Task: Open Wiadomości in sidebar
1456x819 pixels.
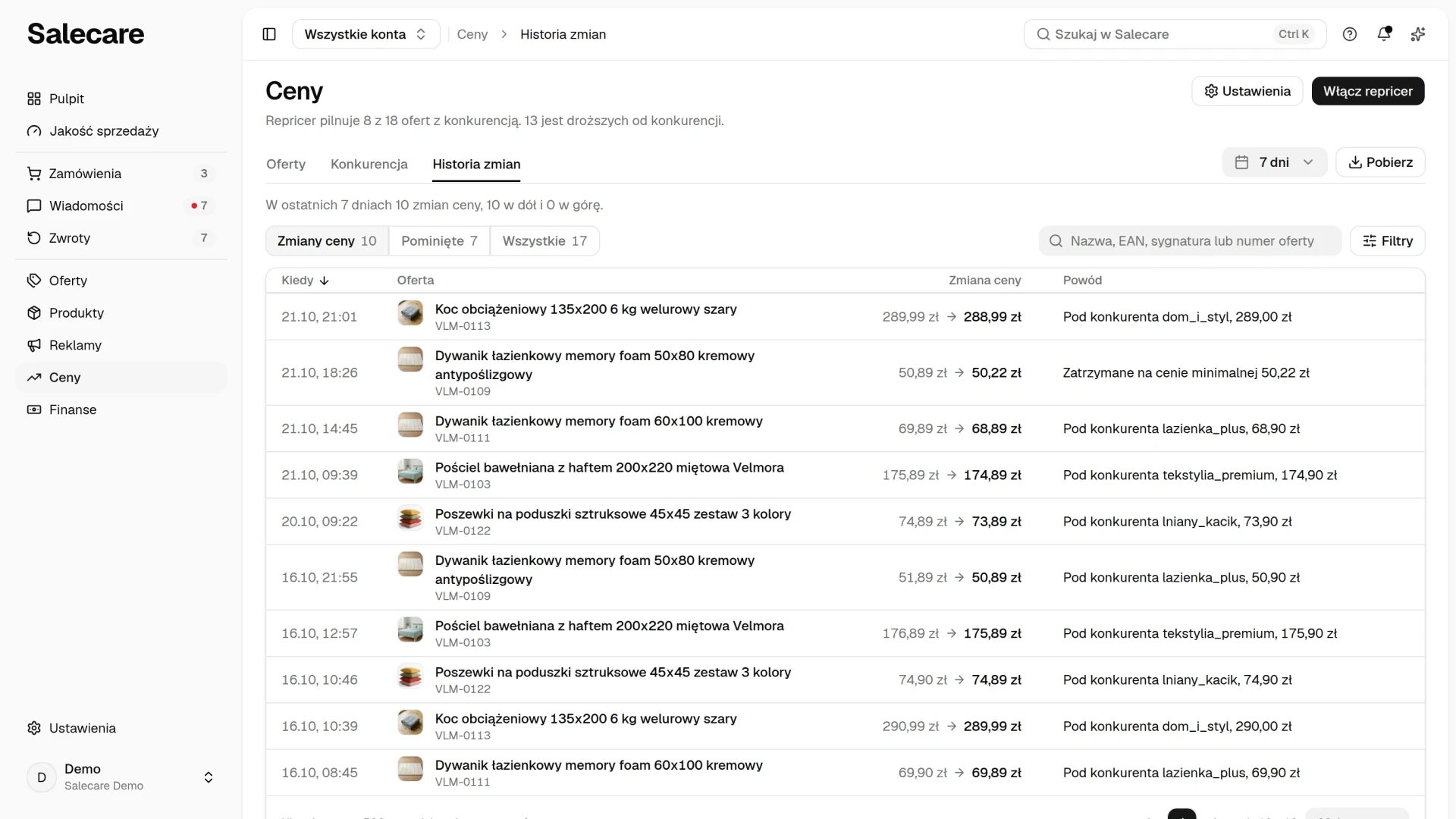Action: pyautogui.click(x=121, y=206)
